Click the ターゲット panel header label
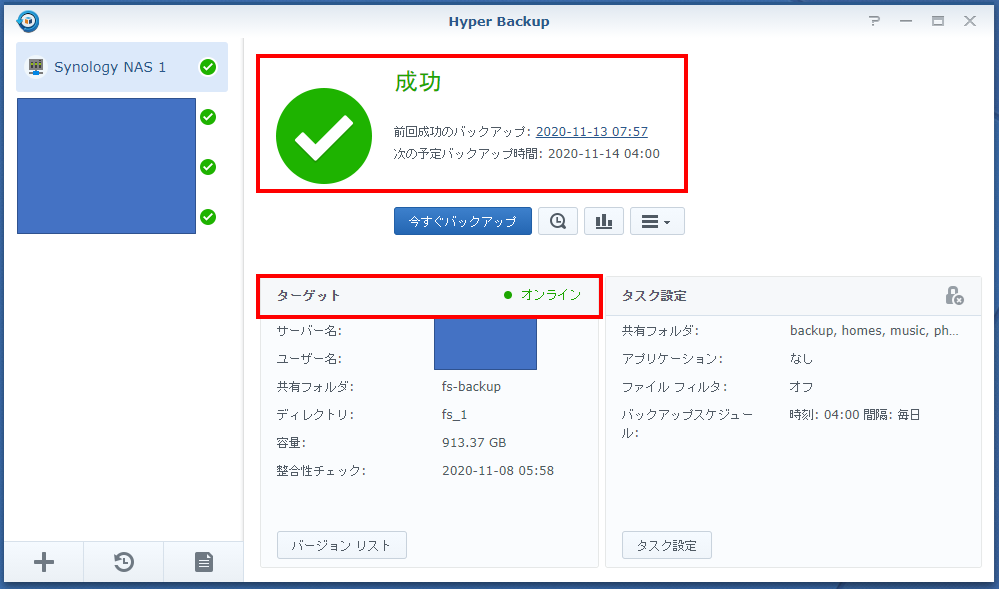Image resolution: width=999 pixels, height=589 pixels. point(309,296)
